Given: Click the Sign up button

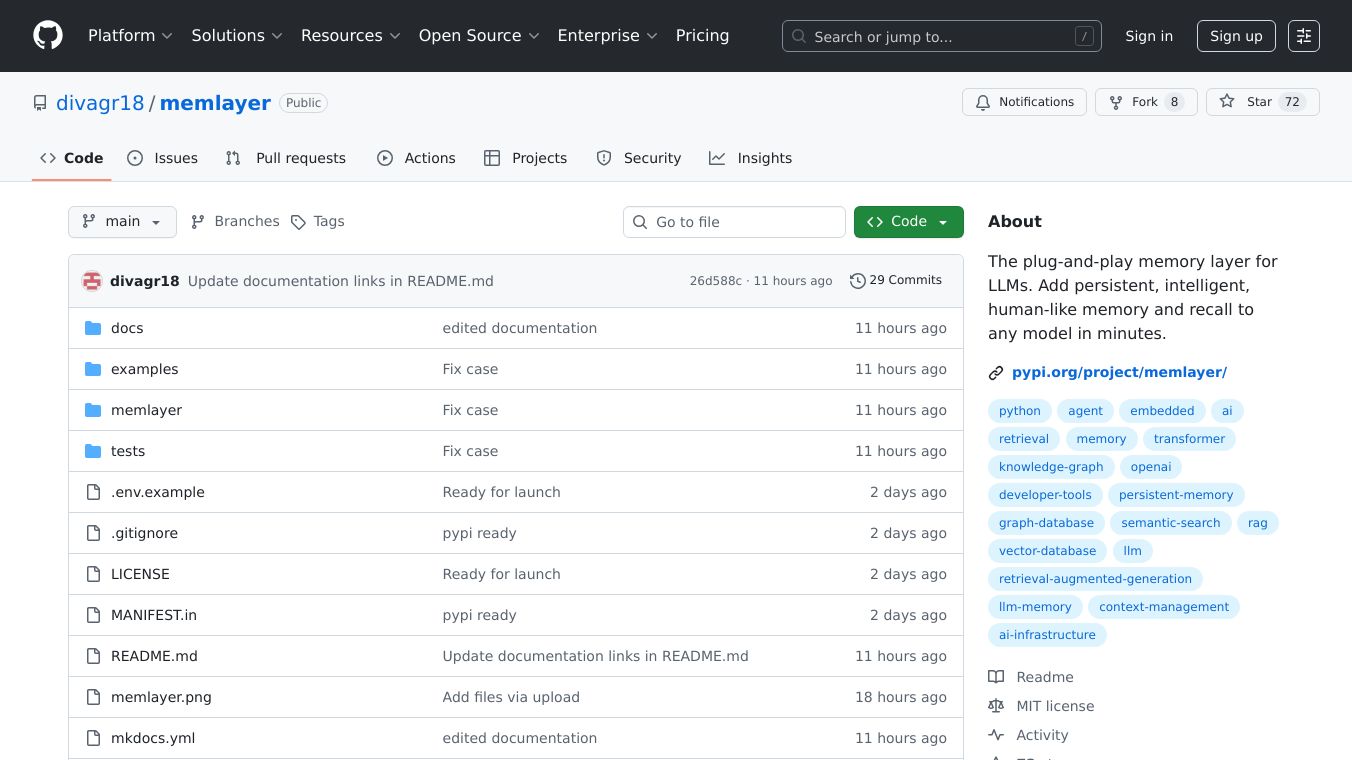Looking at the screenshot, I should pos(1236,36).
